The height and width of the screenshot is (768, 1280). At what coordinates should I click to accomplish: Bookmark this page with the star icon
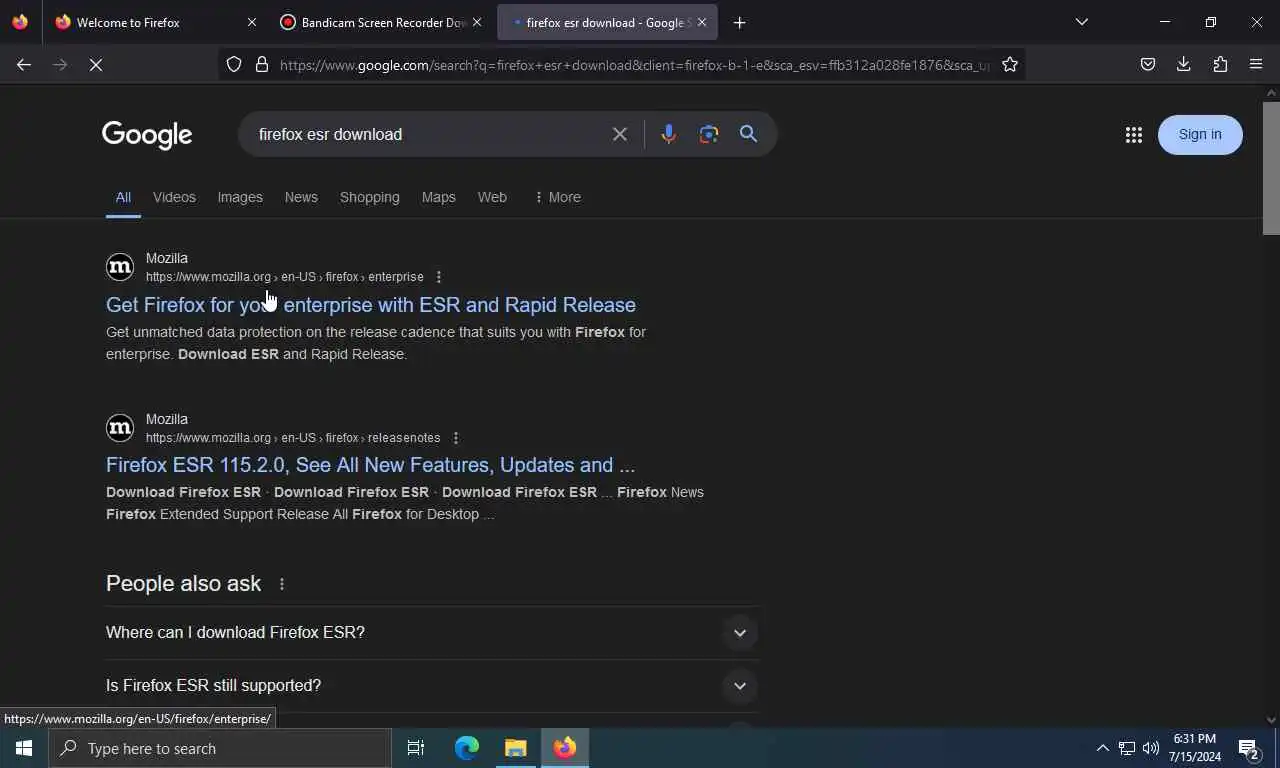point(1010,64)
